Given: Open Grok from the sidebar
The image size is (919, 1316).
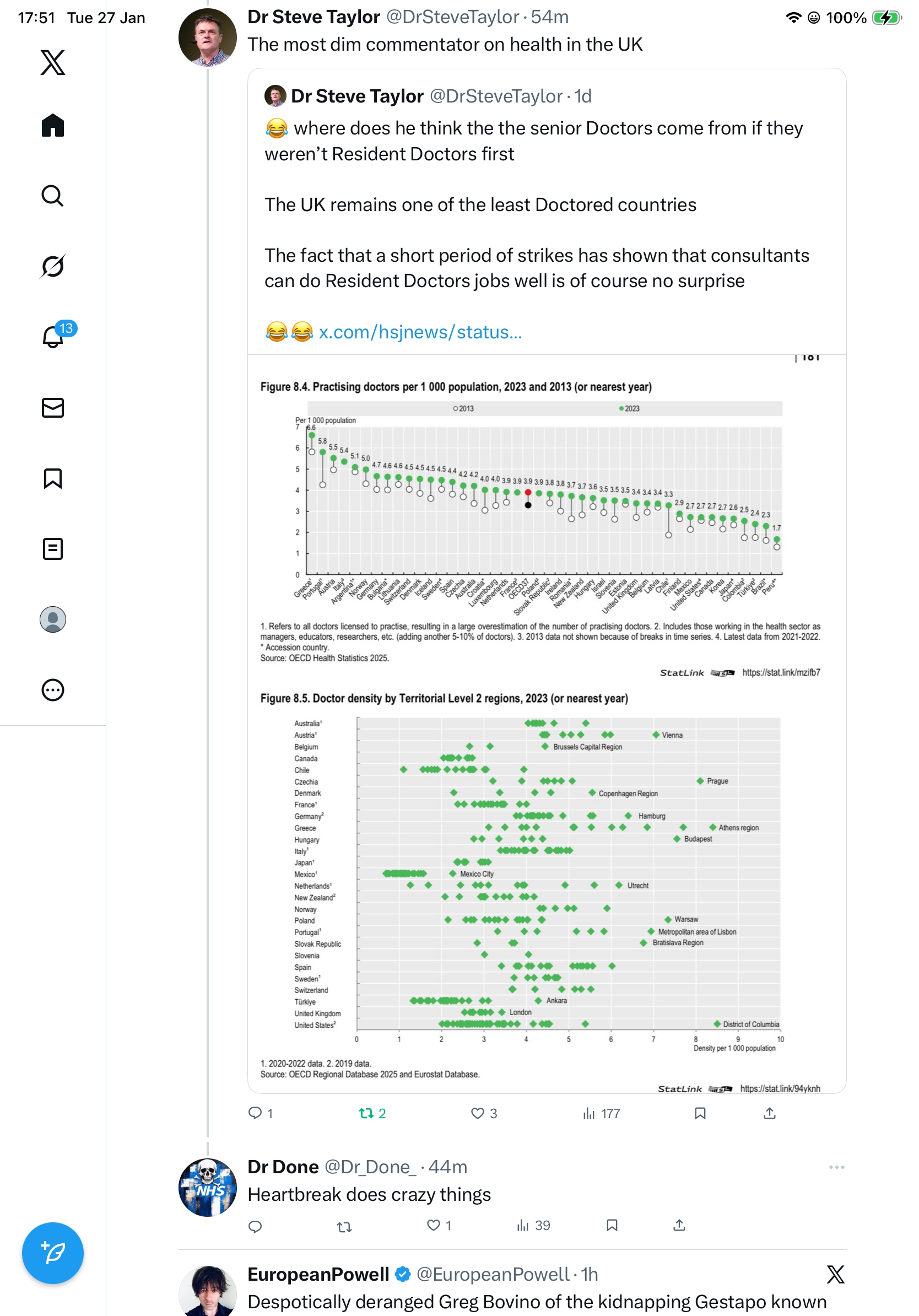Looking at the screenshot, I should tap(53, 266).
